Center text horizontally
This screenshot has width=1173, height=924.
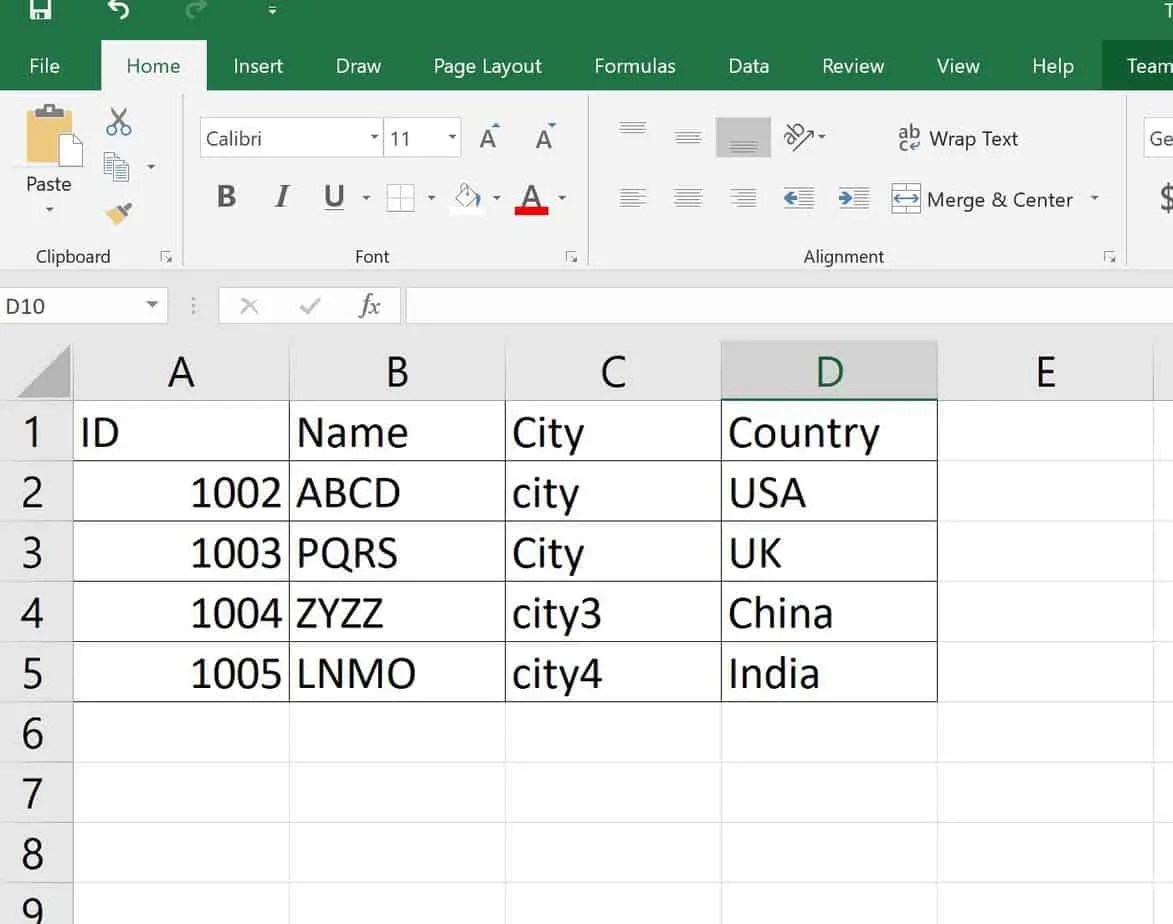click(x=687, y=198)
